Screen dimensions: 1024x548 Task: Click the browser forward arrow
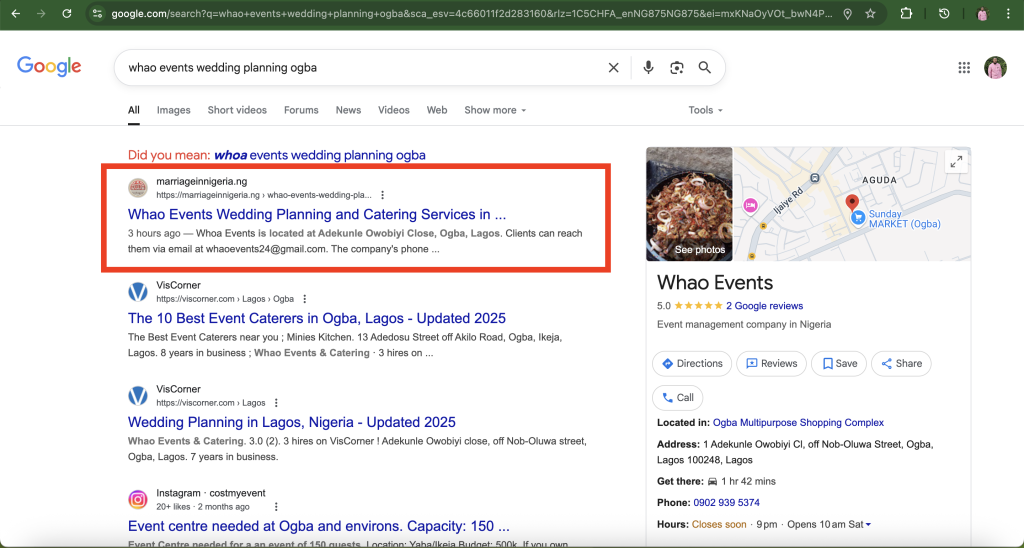41,14
